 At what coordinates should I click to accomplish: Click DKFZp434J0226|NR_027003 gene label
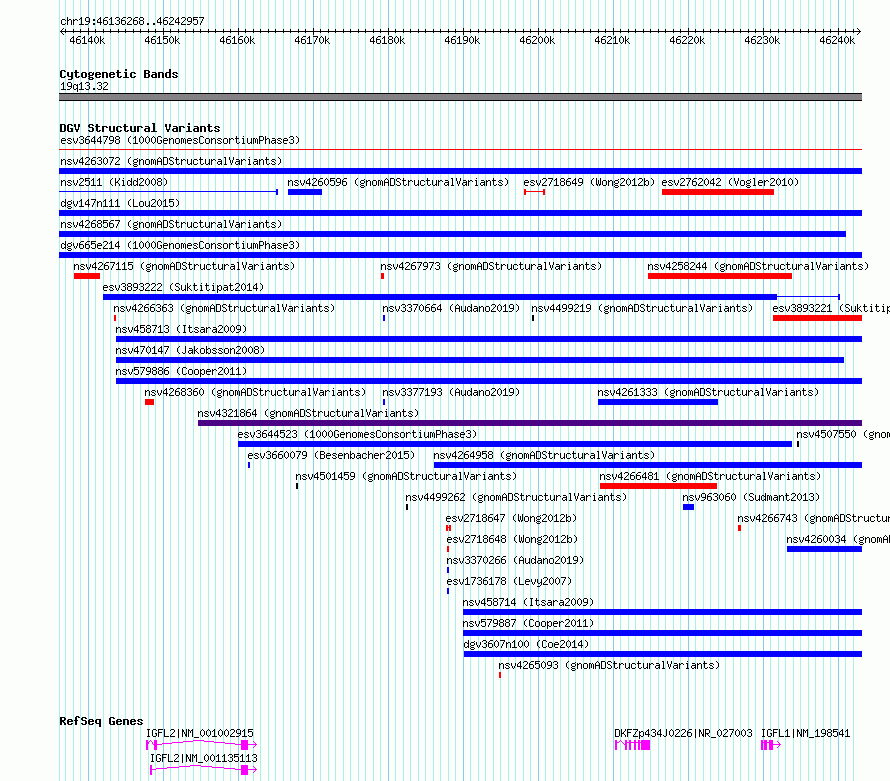click(x=683, y=733)
